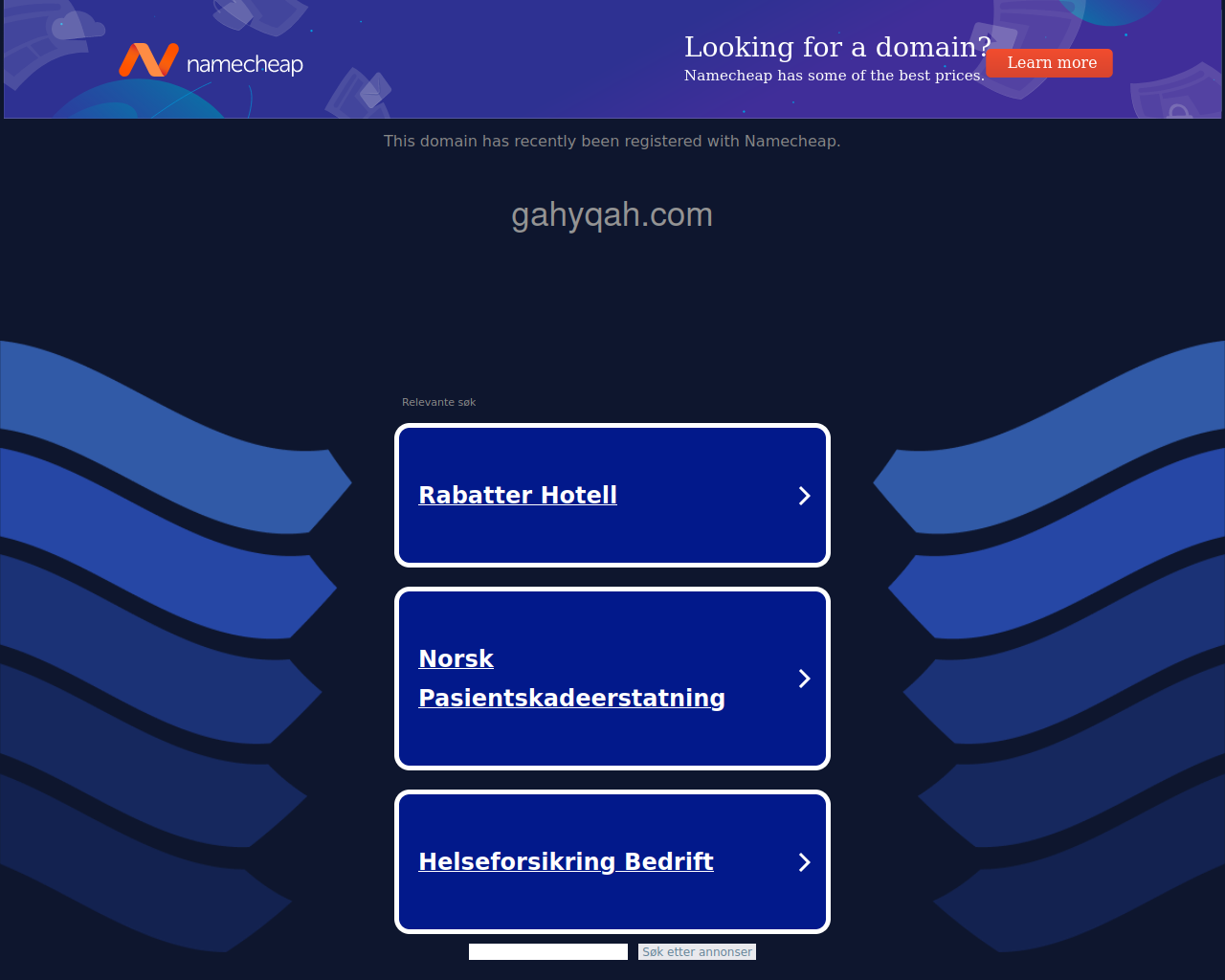This screenshot has width=1225, height=980.
Task: Focus the ad search input field
Action: (x=548, y=951)
